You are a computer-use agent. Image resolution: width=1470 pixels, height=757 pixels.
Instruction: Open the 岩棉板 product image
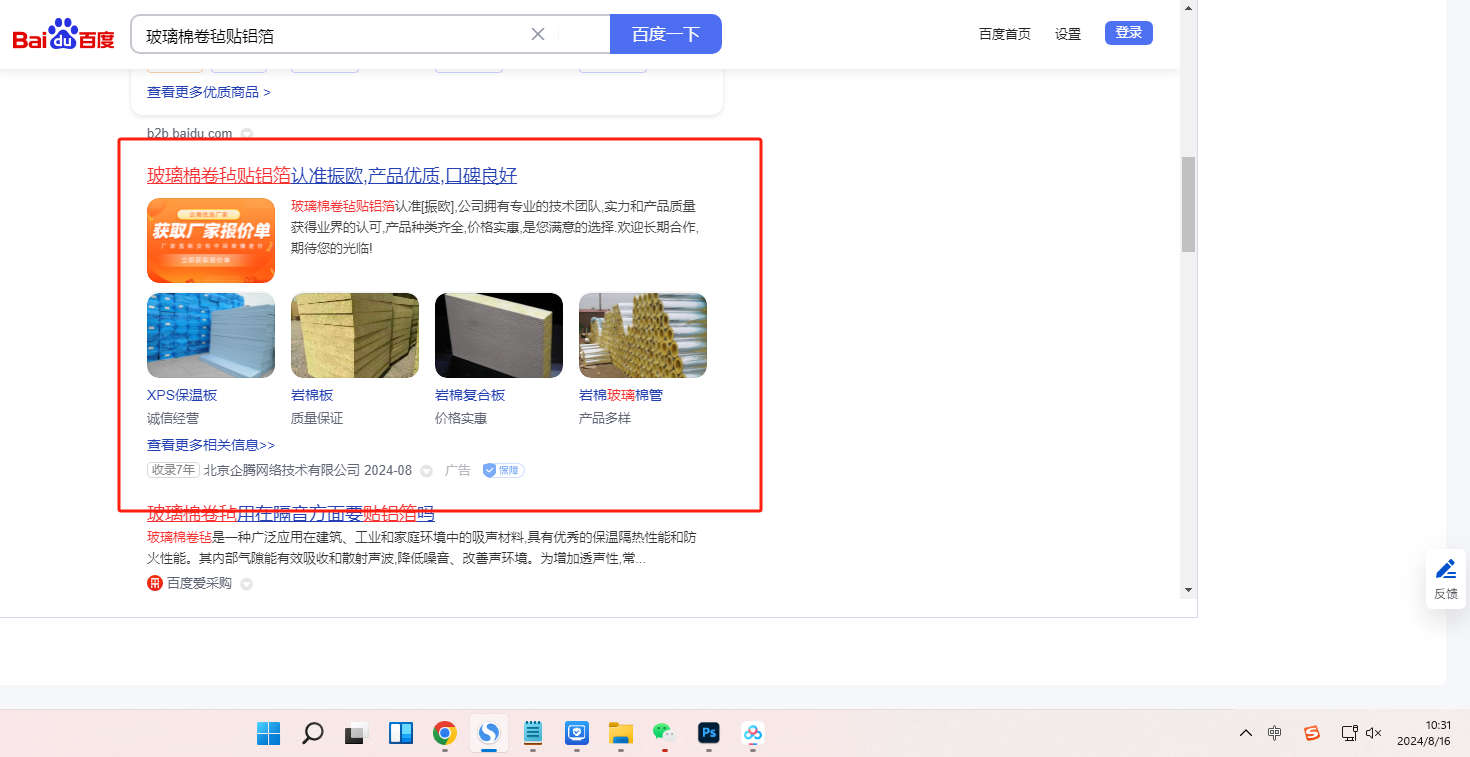[x=355, y=335]
